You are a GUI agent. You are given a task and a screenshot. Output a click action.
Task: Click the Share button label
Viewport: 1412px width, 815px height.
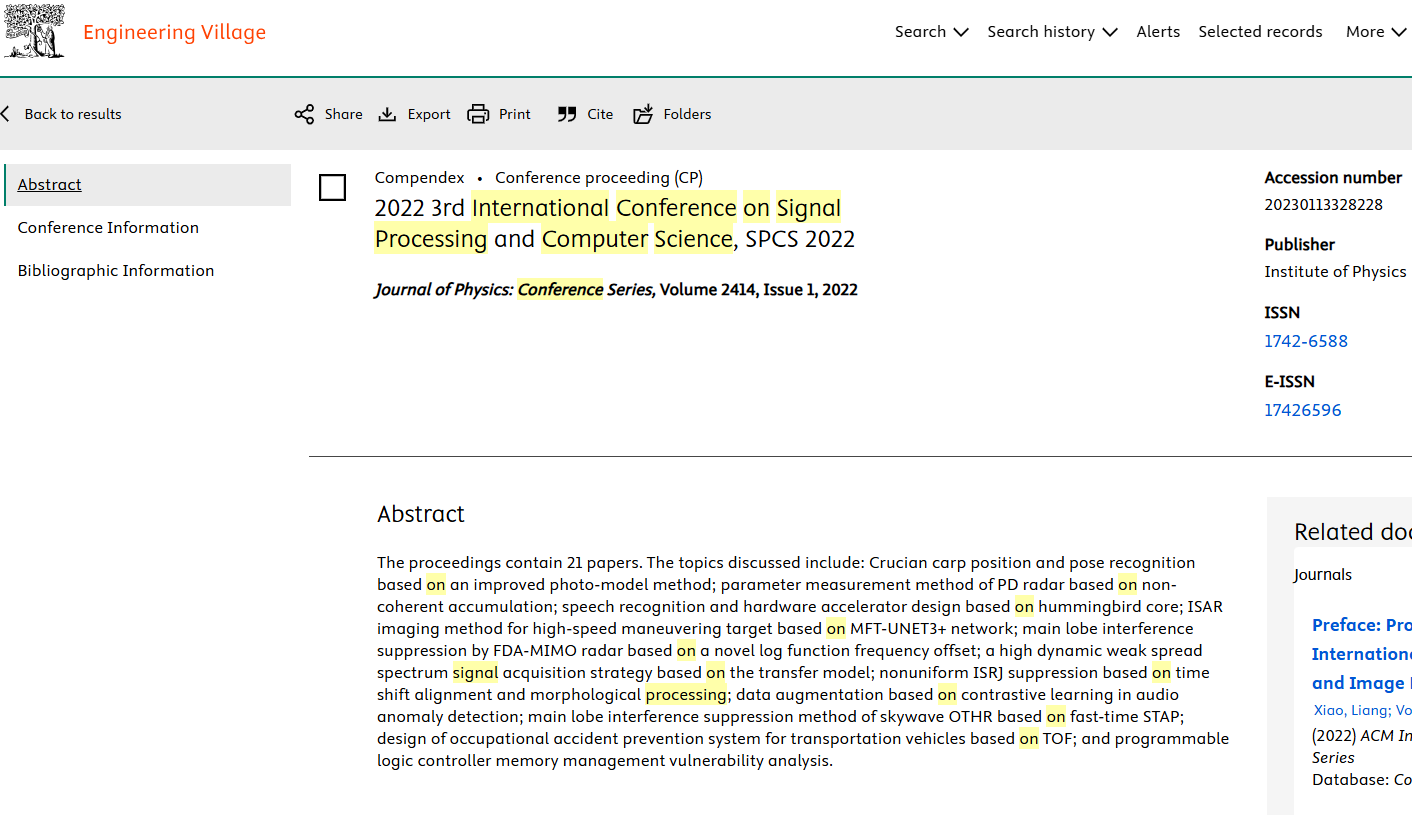(343, 114)
